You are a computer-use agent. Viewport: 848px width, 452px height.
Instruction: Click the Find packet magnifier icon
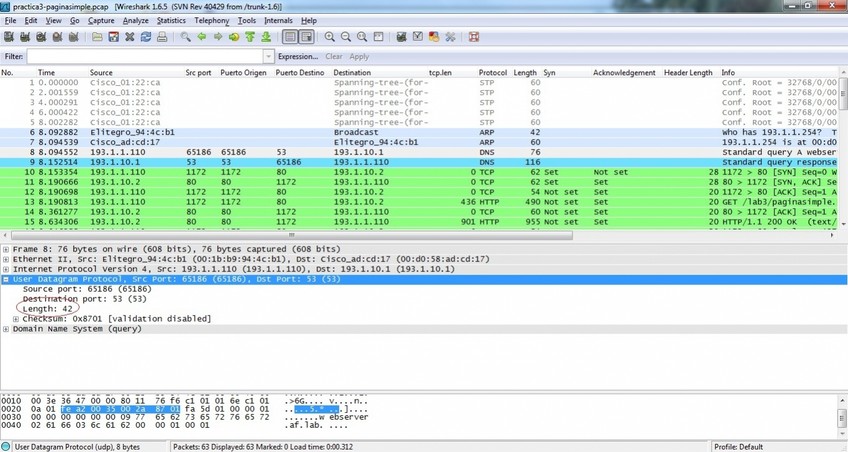point(186,37)
